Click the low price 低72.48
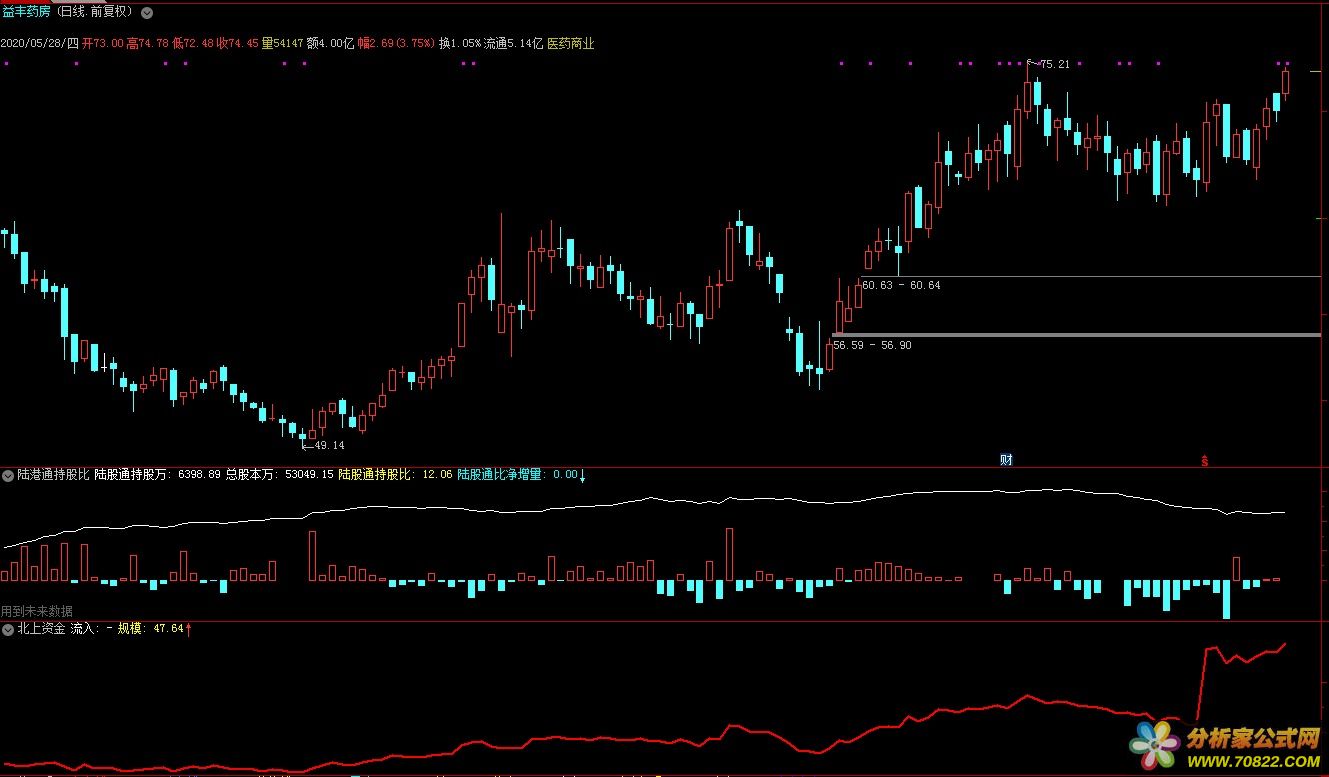The width and height of the screenshot is (1329, 777). 192,44
